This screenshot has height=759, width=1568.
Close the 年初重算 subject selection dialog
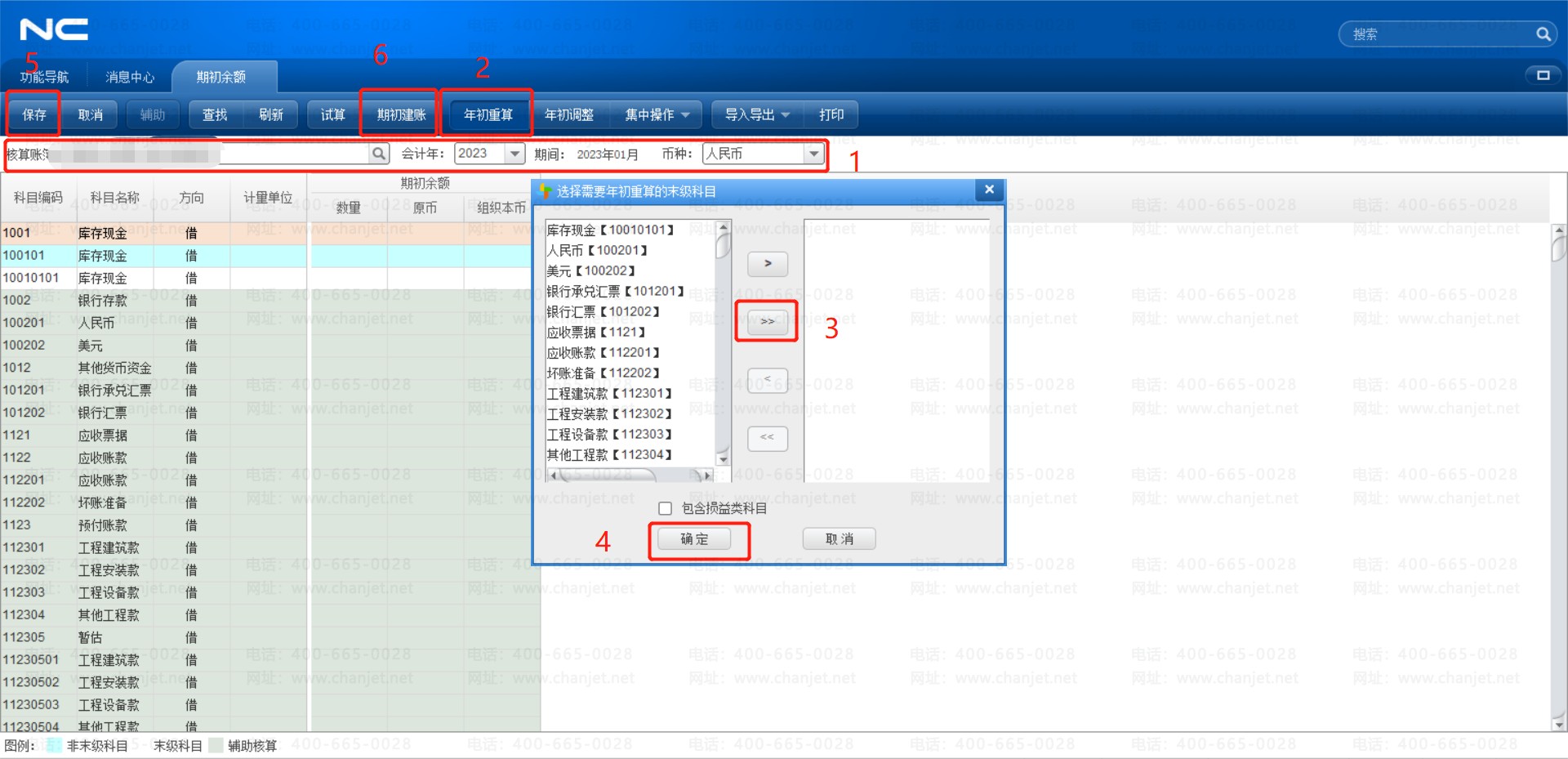click(989, 190)
